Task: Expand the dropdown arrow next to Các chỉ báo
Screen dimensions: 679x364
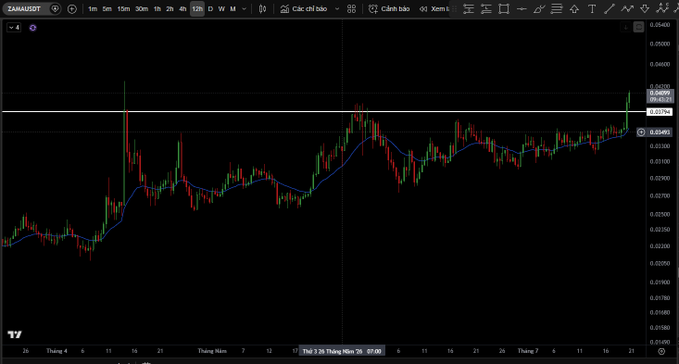Action: (337, 9)
